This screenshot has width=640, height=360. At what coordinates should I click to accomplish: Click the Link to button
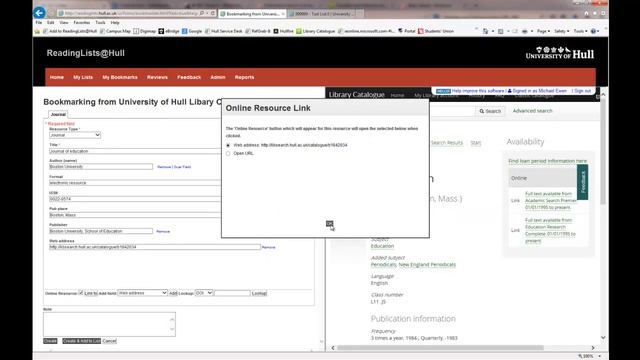[x=91, y=293]
